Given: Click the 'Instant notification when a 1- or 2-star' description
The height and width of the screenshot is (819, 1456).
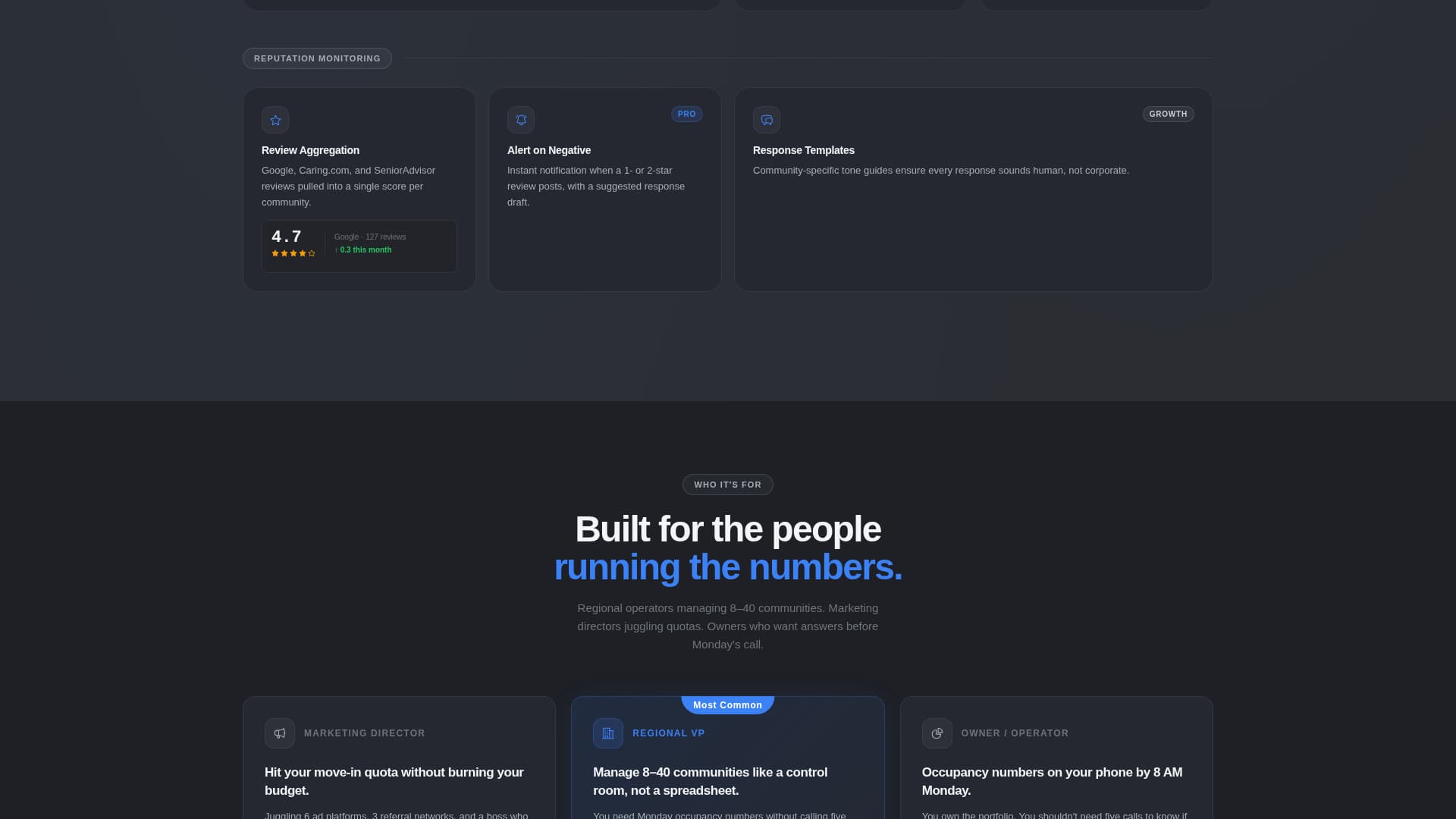Looking at the screenshot, I should (596, 187).
